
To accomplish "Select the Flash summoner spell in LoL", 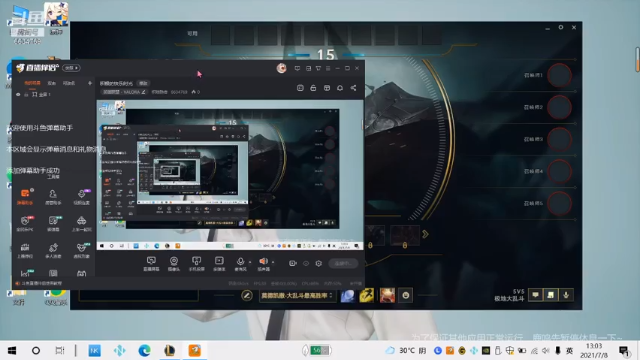I will (367, 295).
